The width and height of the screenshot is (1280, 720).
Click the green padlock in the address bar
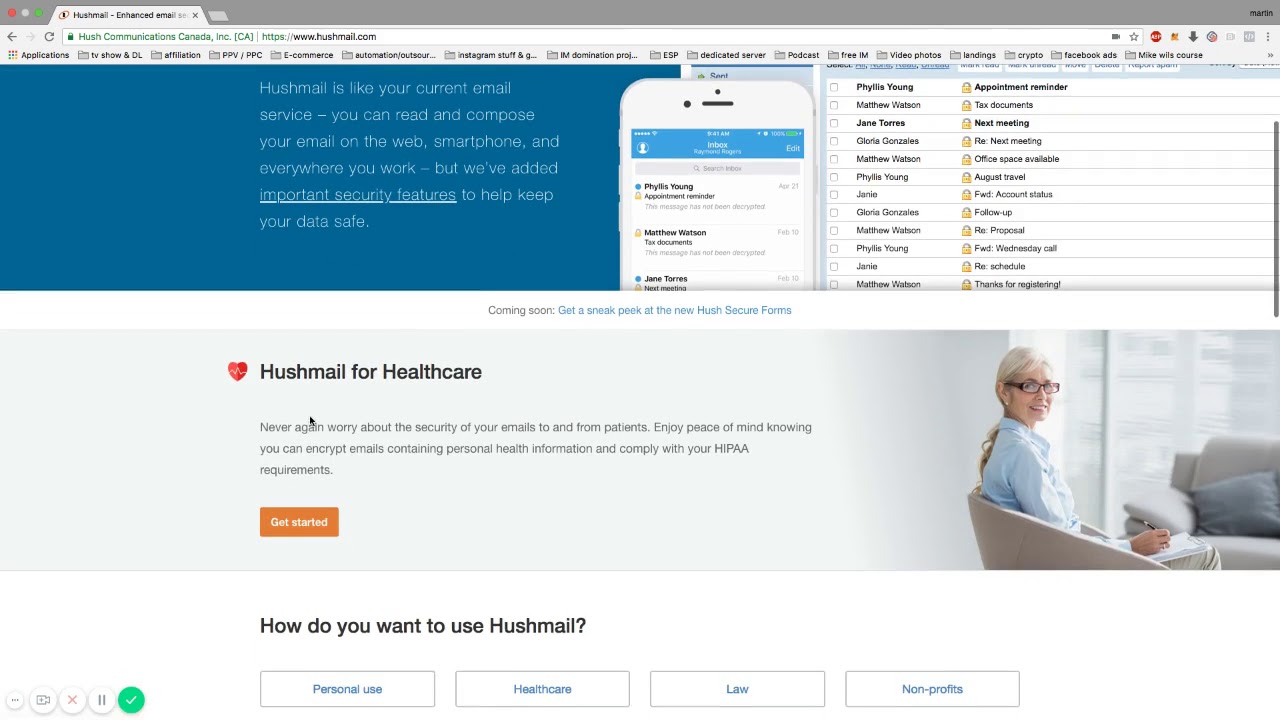click(71, 37)
